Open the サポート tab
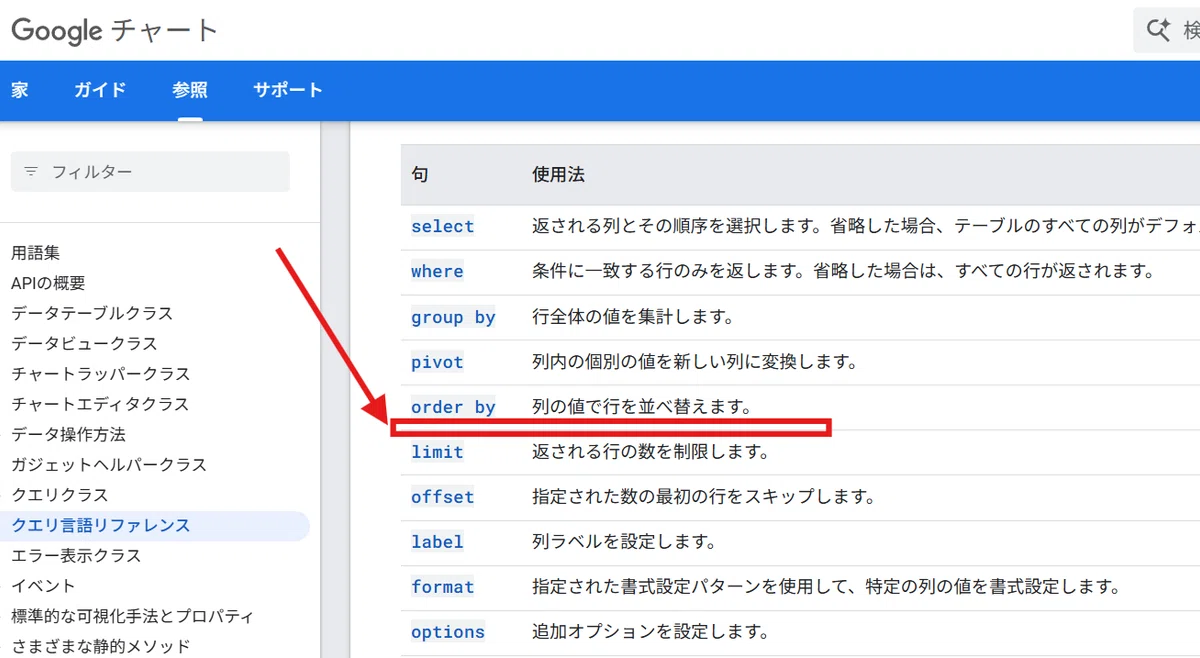 tap(288, 90)
